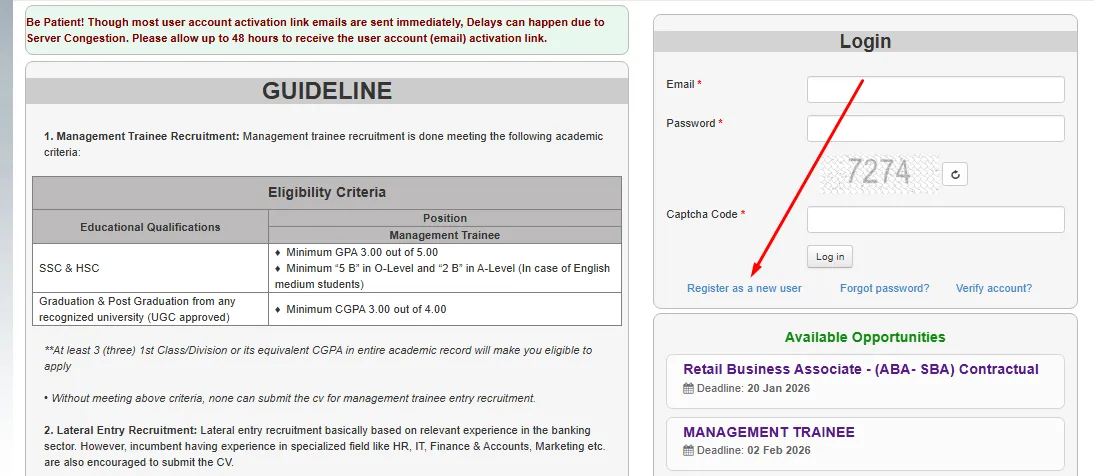Click the GUIDELINE section heading

pos(327,91)
